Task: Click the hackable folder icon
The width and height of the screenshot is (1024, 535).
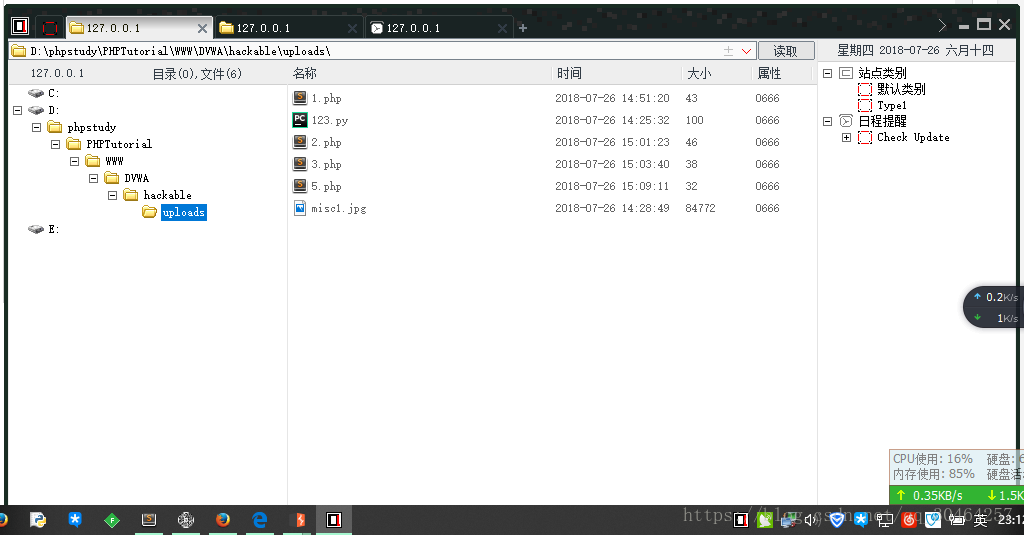Action: click(131, 195)
